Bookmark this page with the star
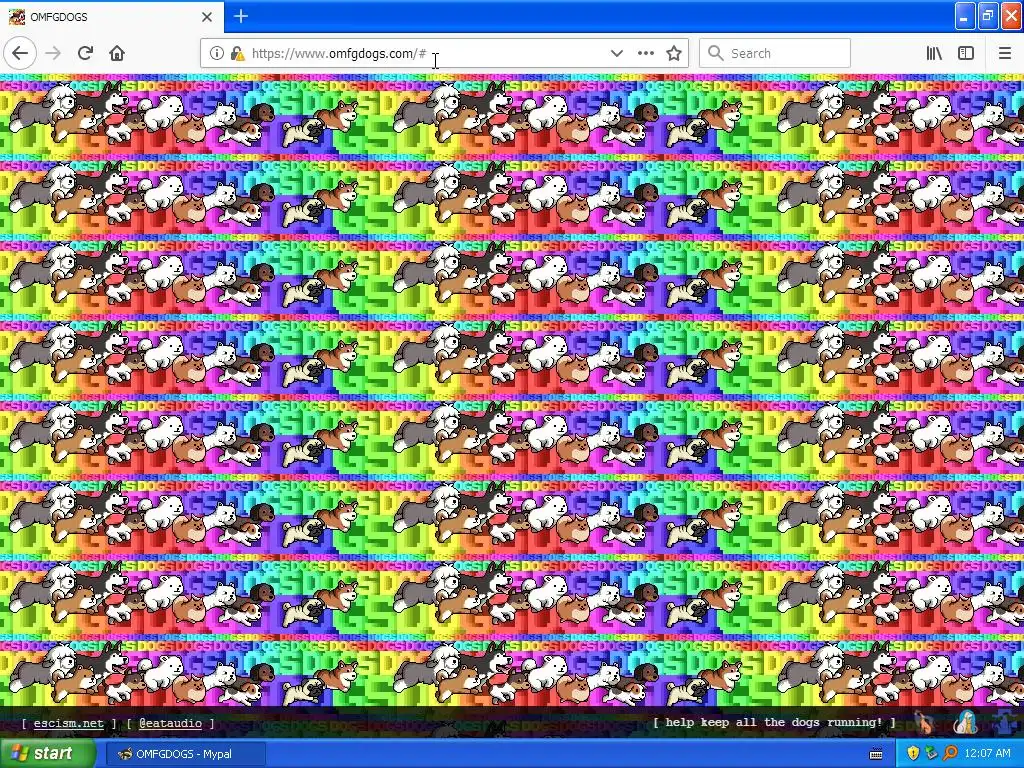The width and height of the screenshot is (1024, 768). pyautogui.click(x=674, y=53)
